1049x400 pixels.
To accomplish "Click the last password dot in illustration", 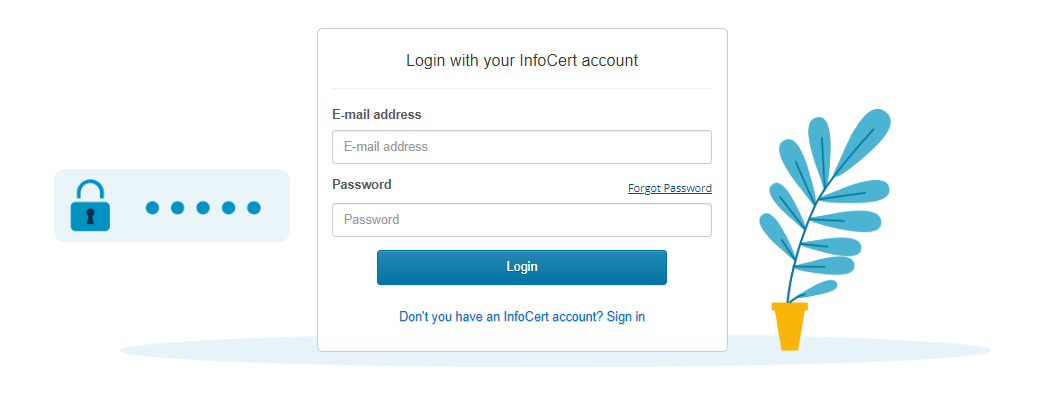I will pos(254,208).
